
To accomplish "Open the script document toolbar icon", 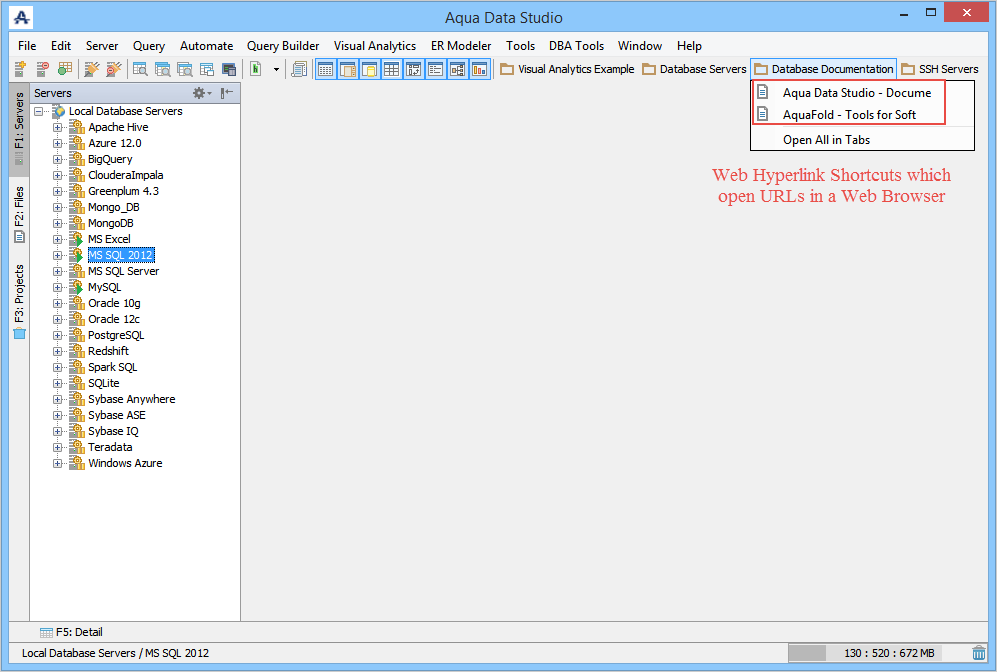I will click(x=299, y=69).
